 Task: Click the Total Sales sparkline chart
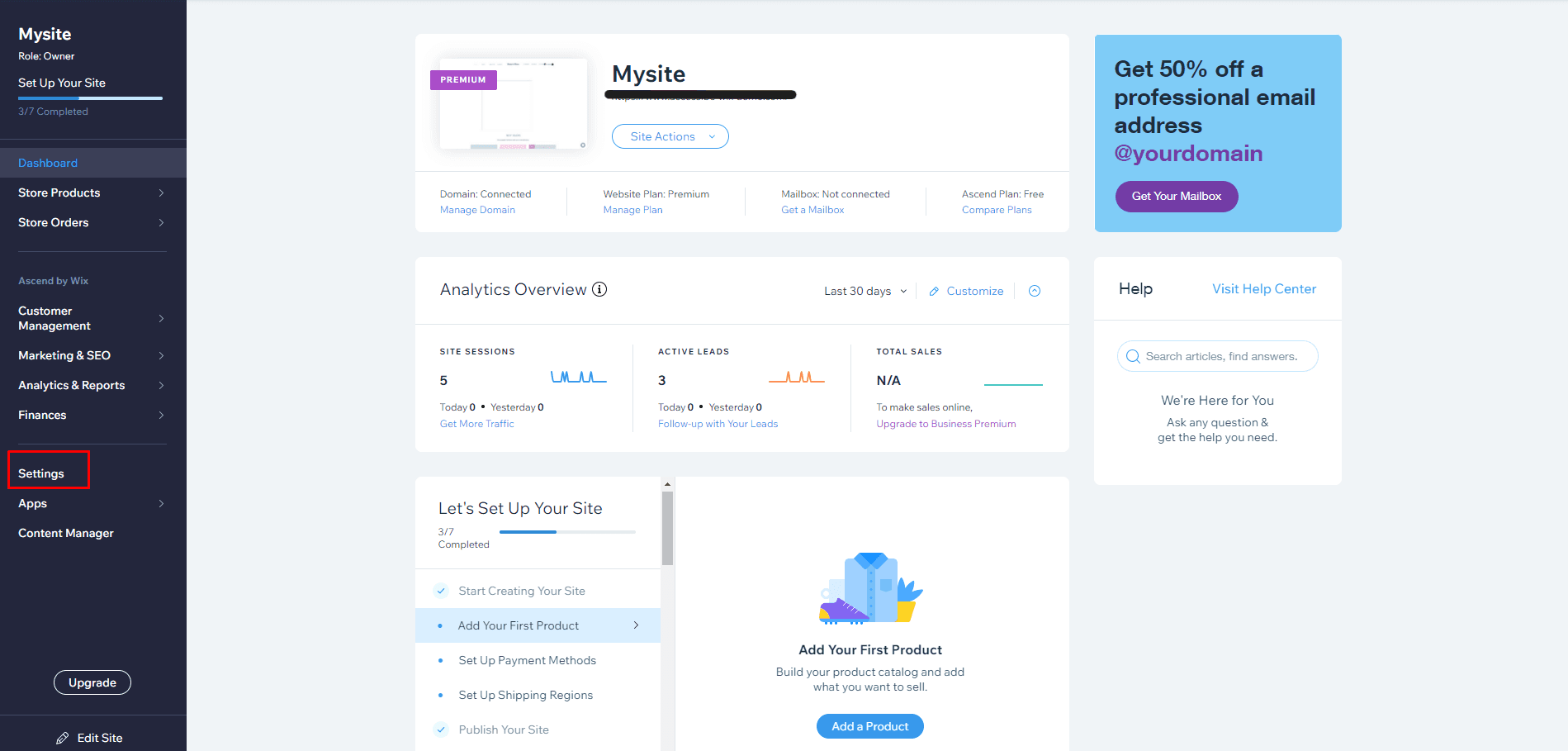point(1013,384)
